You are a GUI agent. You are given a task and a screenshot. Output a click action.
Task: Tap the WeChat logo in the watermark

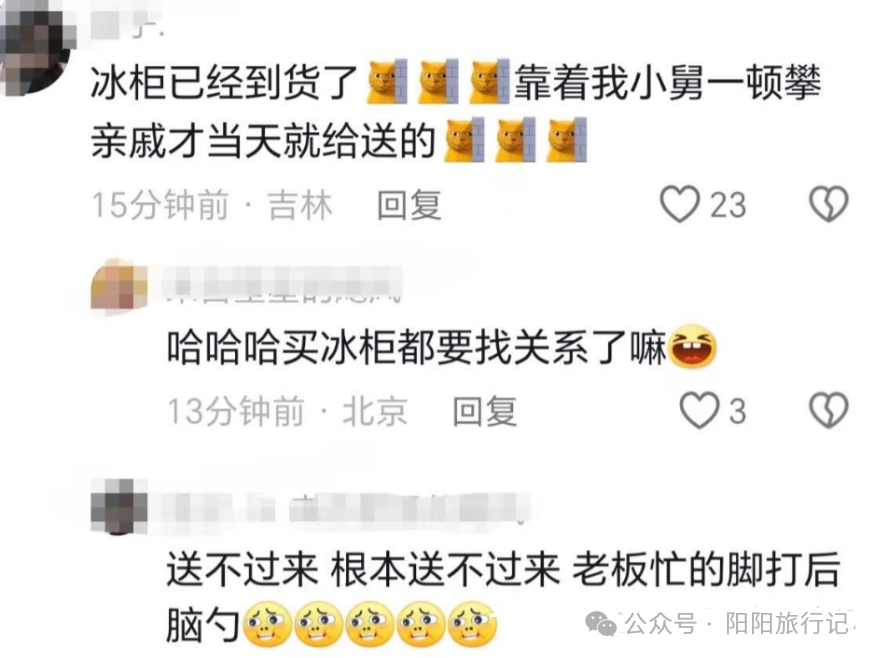[x=601, y=623]
